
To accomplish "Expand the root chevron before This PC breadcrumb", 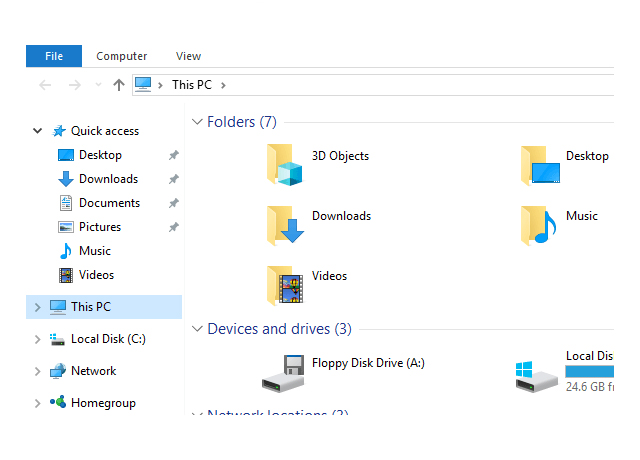I will 160,85.
